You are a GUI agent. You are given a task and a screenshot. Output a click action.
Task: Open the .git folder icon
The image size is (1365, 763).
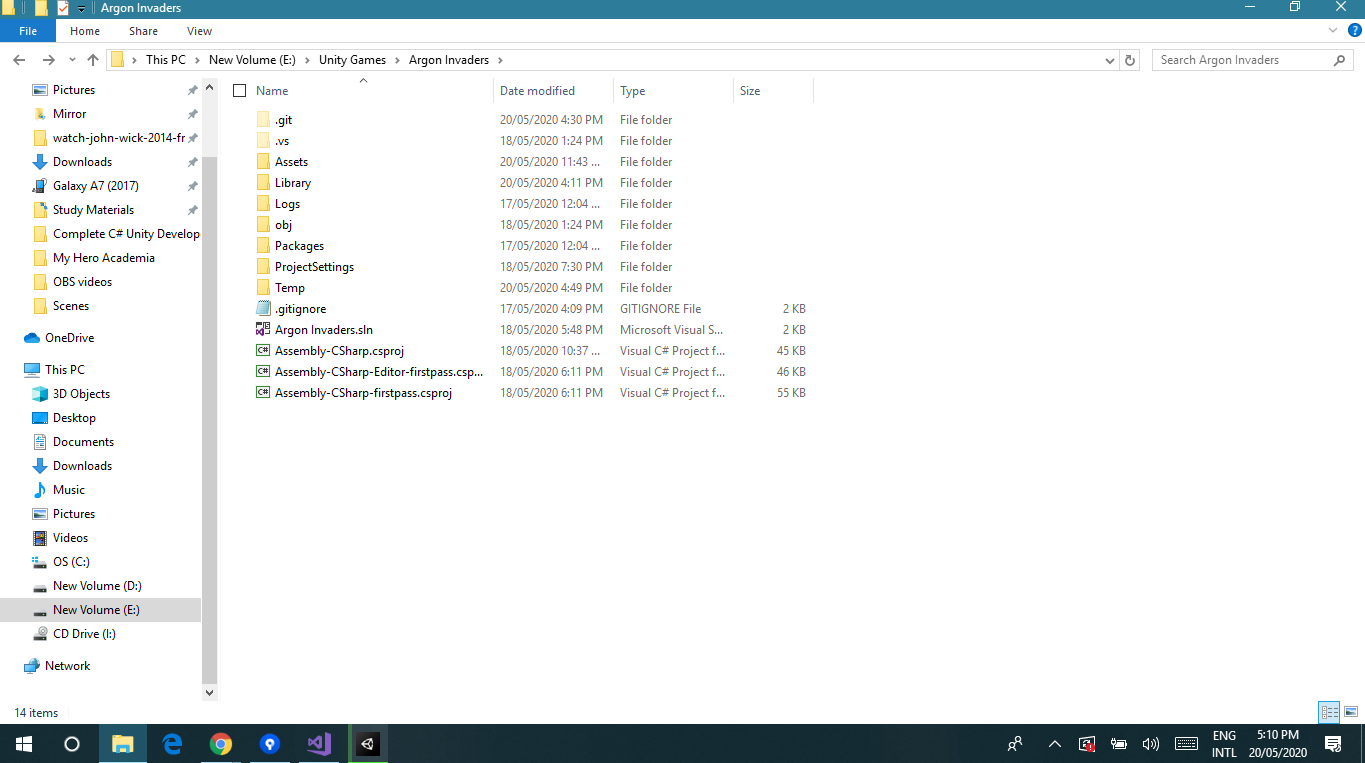(263, 120)
